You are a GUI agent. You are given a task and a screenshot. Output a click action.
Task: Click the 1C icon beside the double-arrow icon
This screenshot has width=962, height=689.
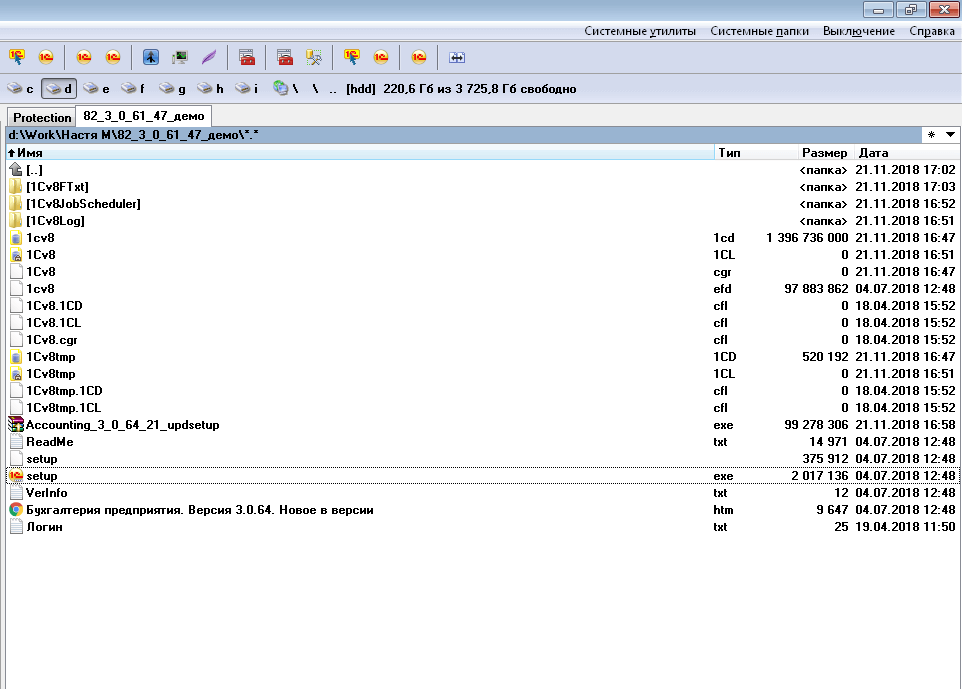(x=418, y=57)
